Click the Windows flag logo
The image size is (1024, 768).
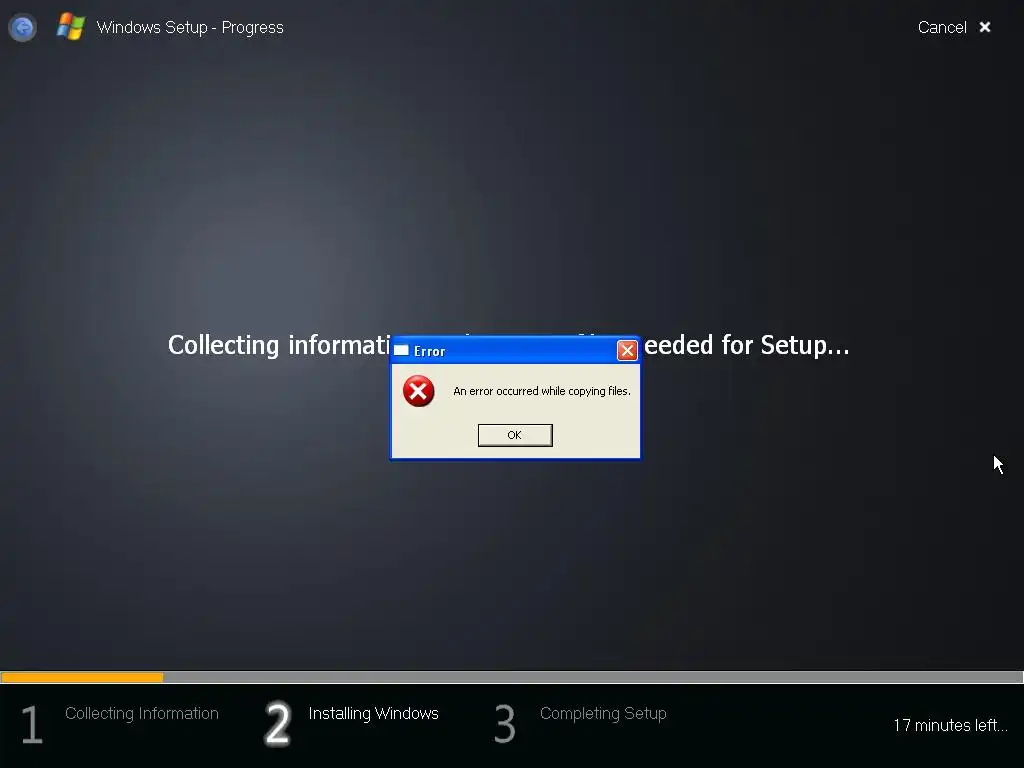pyautogui.click(x=71, y=27)
